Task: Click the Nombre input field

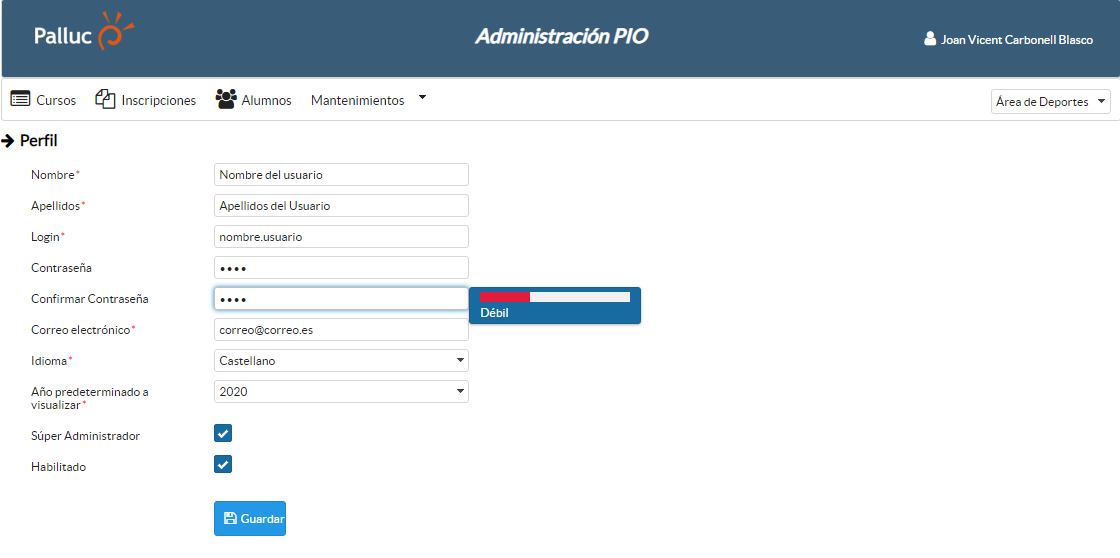Action: (341, 174)
